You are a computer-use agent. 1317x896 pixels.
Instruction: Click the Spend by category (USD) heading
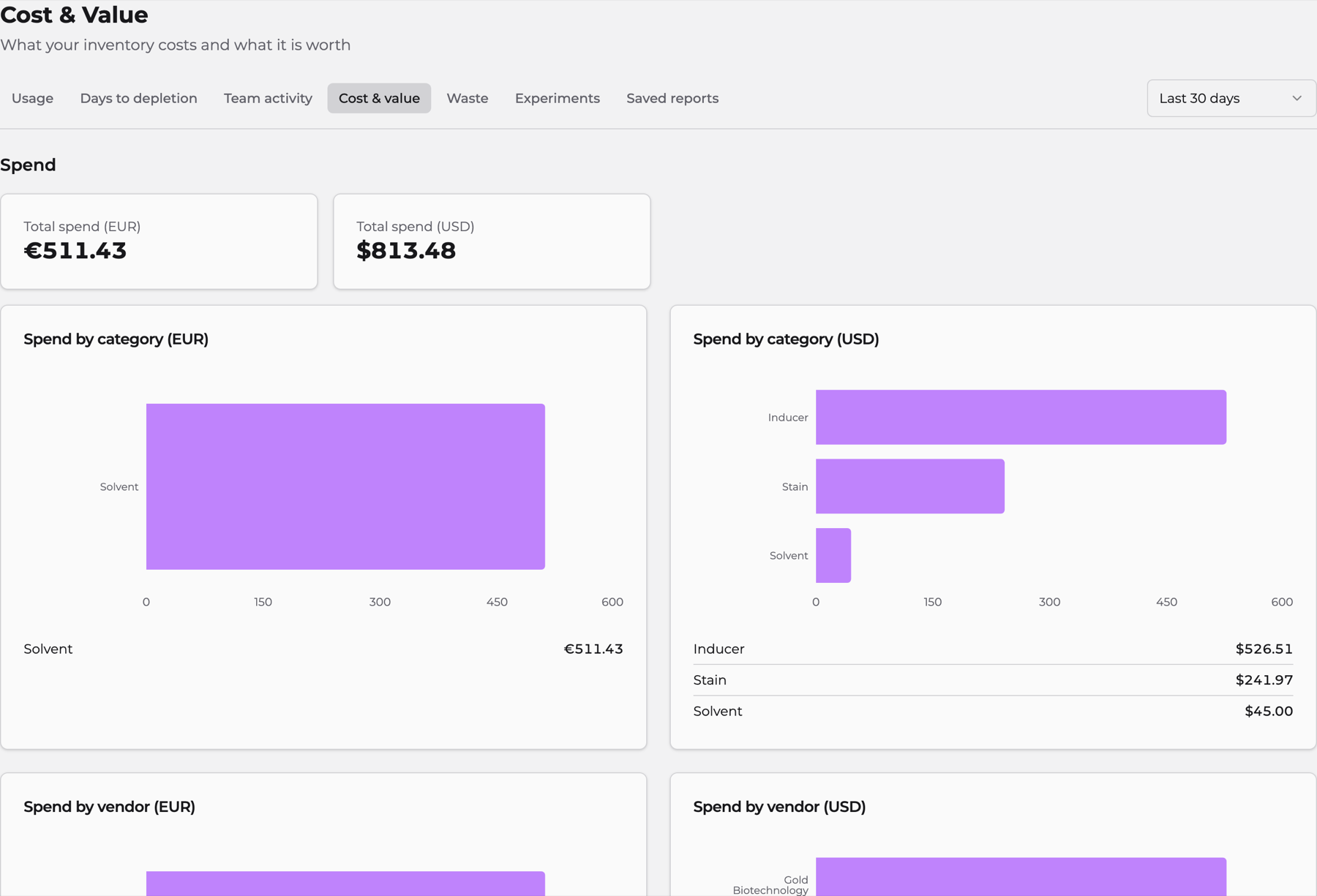[786, 339]
